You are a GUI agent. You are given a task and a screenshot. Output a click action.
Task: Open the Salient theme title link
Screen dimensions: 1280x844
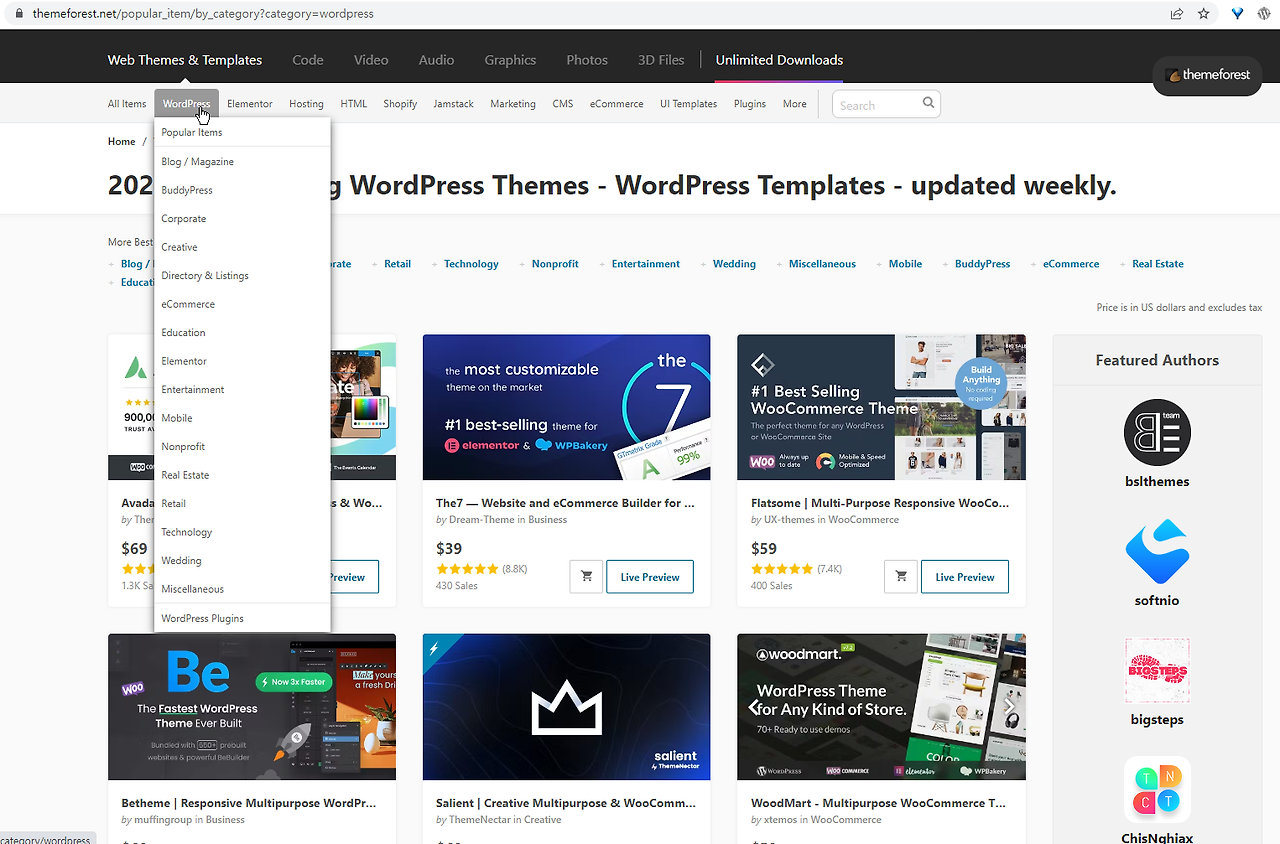pos(566,803)
